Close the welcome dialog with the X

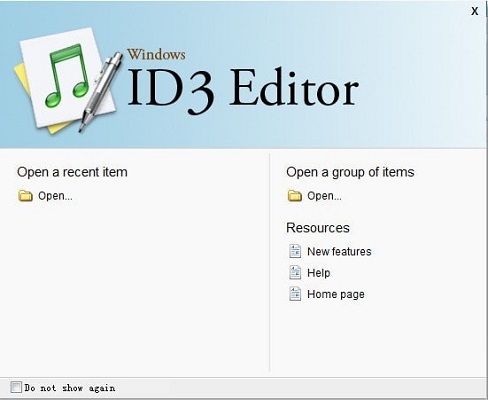[x=475, y=11]
